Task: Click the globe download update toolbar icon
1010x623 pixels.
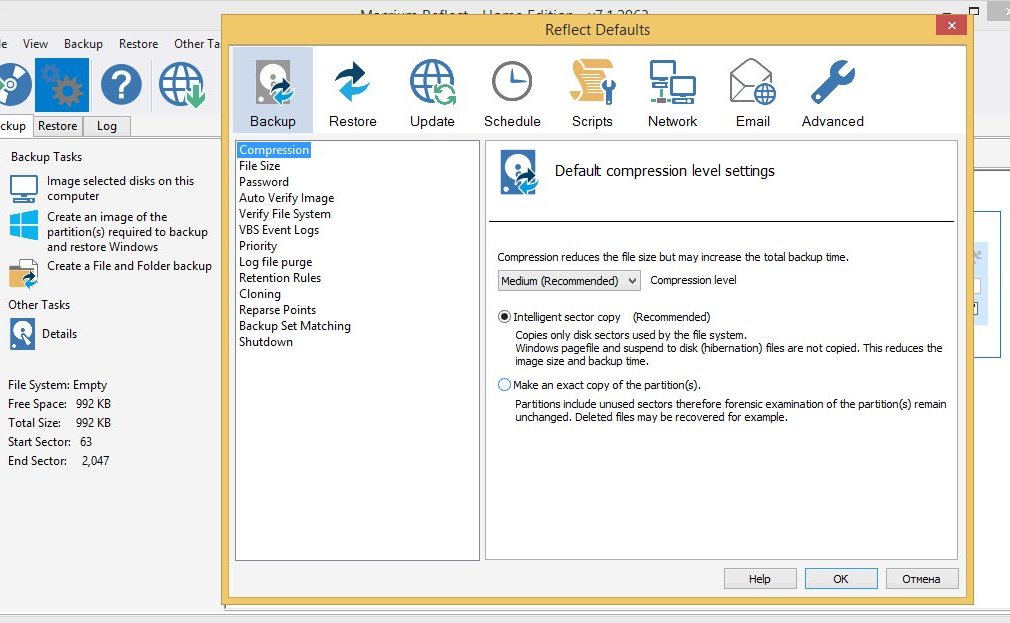Action: (182, 84)
